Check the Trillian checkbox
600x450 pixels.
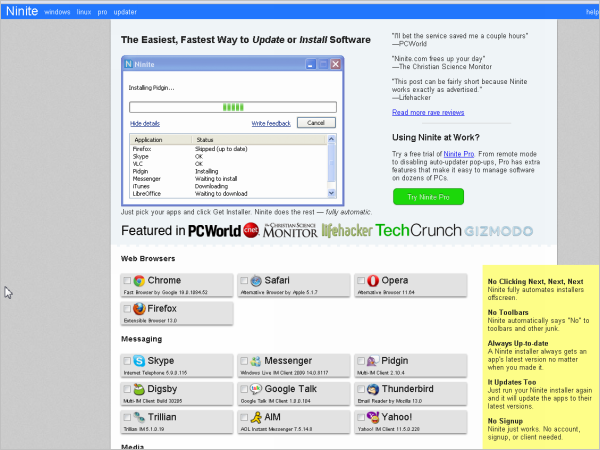point(127,417)
